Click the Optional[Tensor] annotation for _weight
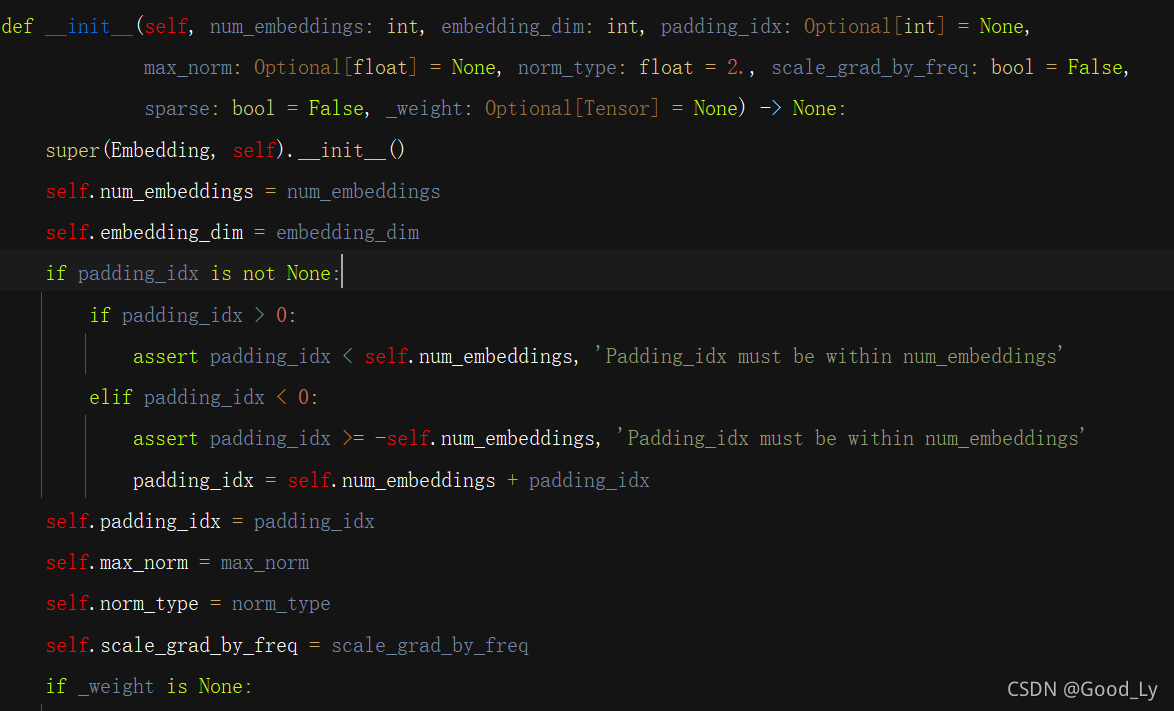 571,108
